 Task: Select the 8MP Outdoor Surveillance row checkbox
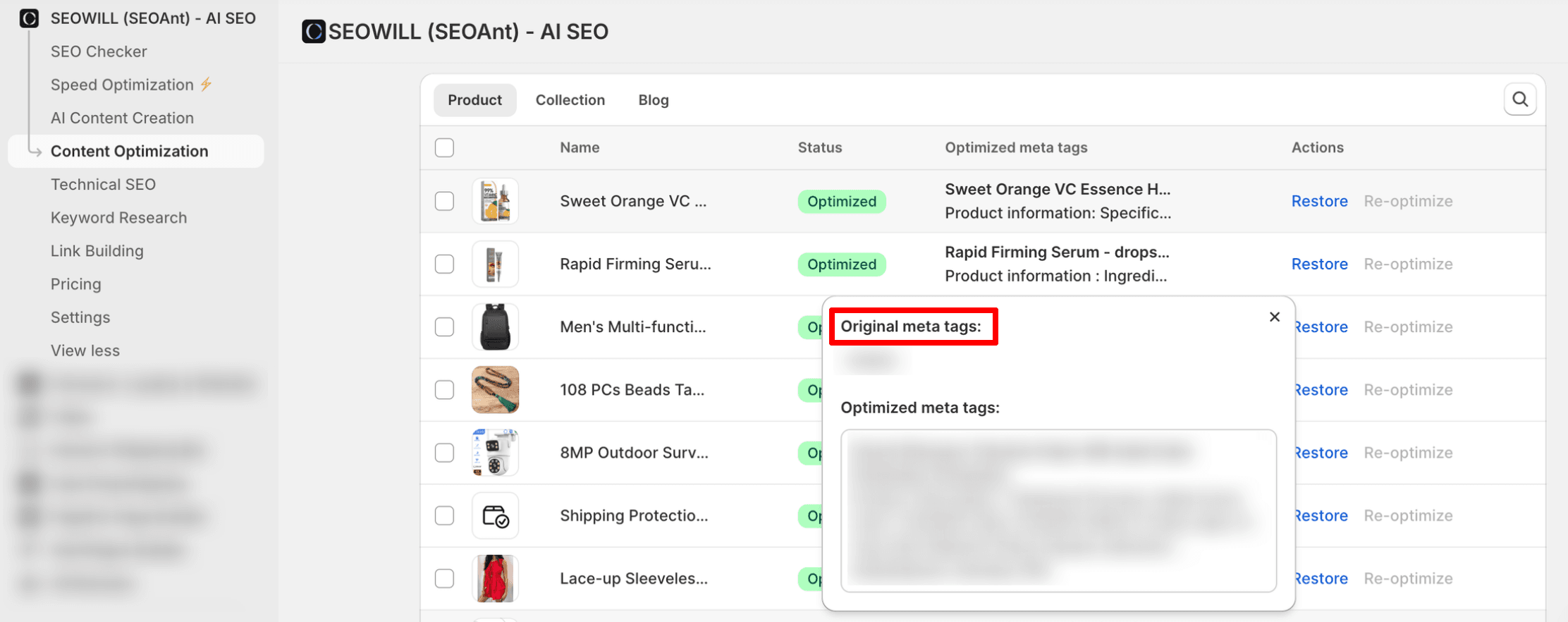pyautogui.click(x=444, y=453)
